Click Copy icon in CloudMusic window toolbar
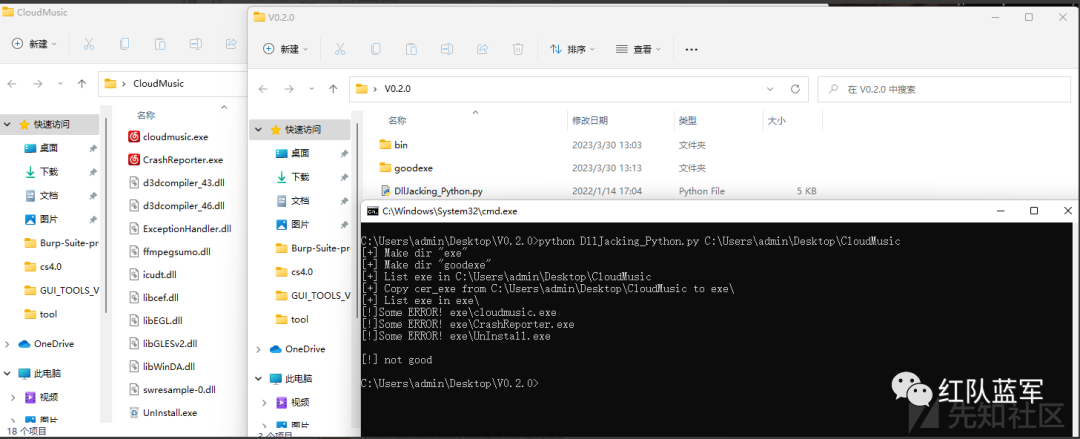 coord(124,44)
